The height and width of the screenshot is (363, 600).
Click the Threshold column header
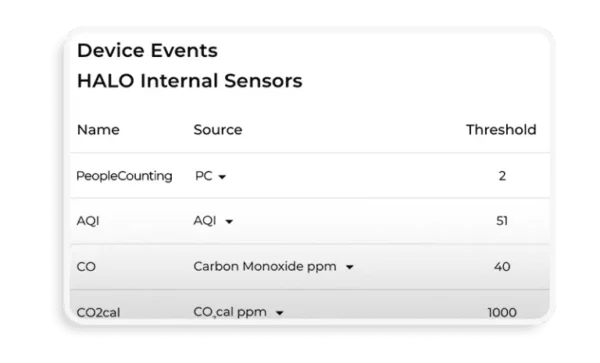(501, 130)
